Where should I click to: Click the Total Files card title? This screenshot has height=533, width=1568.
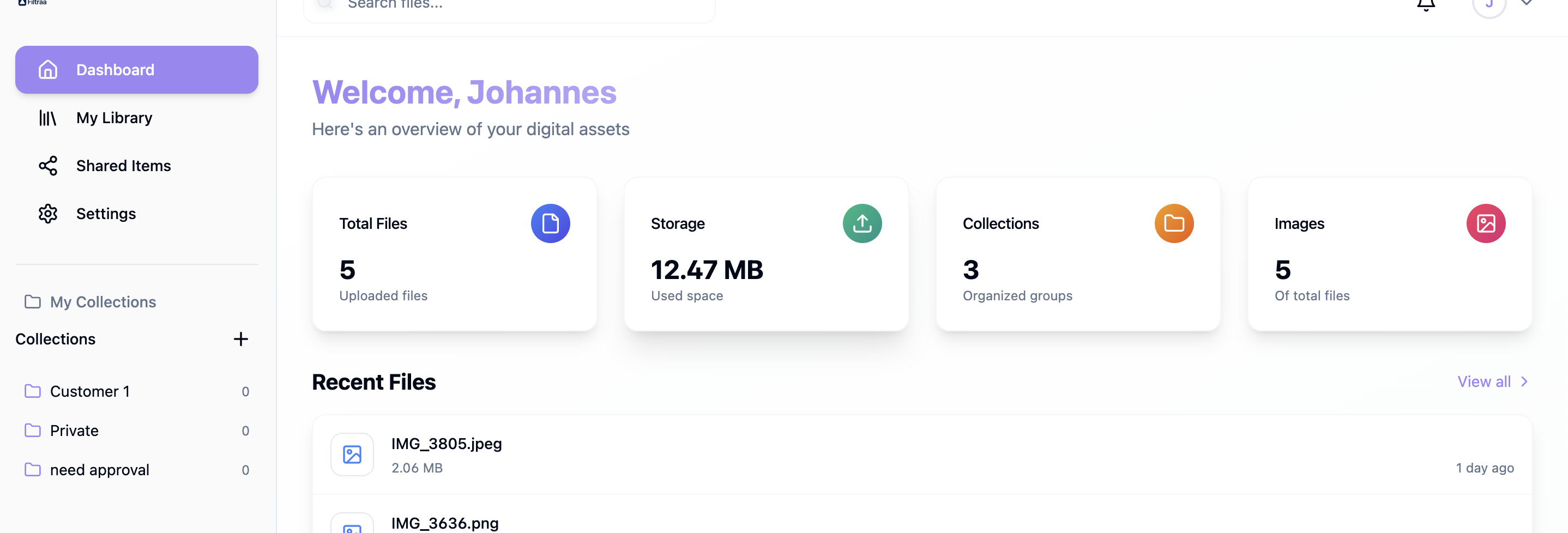pos(373,223)
